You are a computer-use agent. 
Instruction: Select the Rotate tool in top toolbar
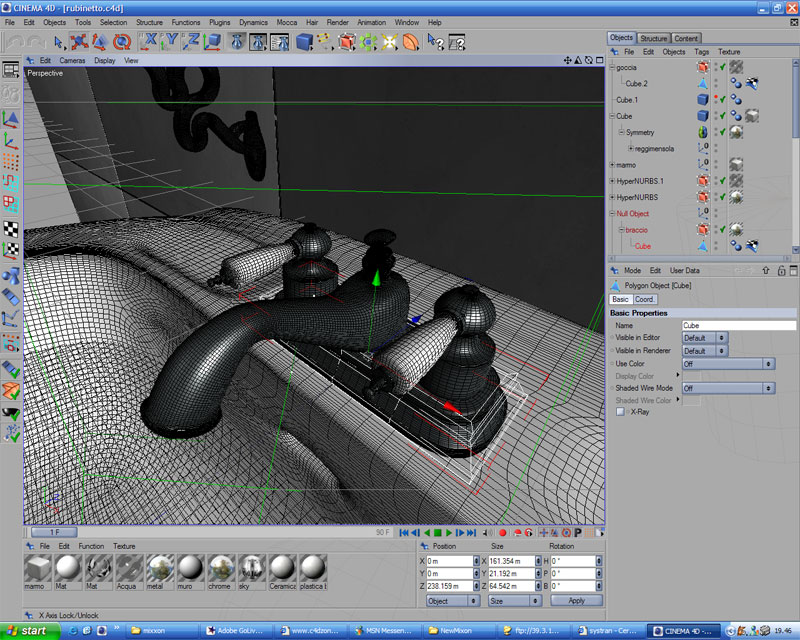point(121,42)
